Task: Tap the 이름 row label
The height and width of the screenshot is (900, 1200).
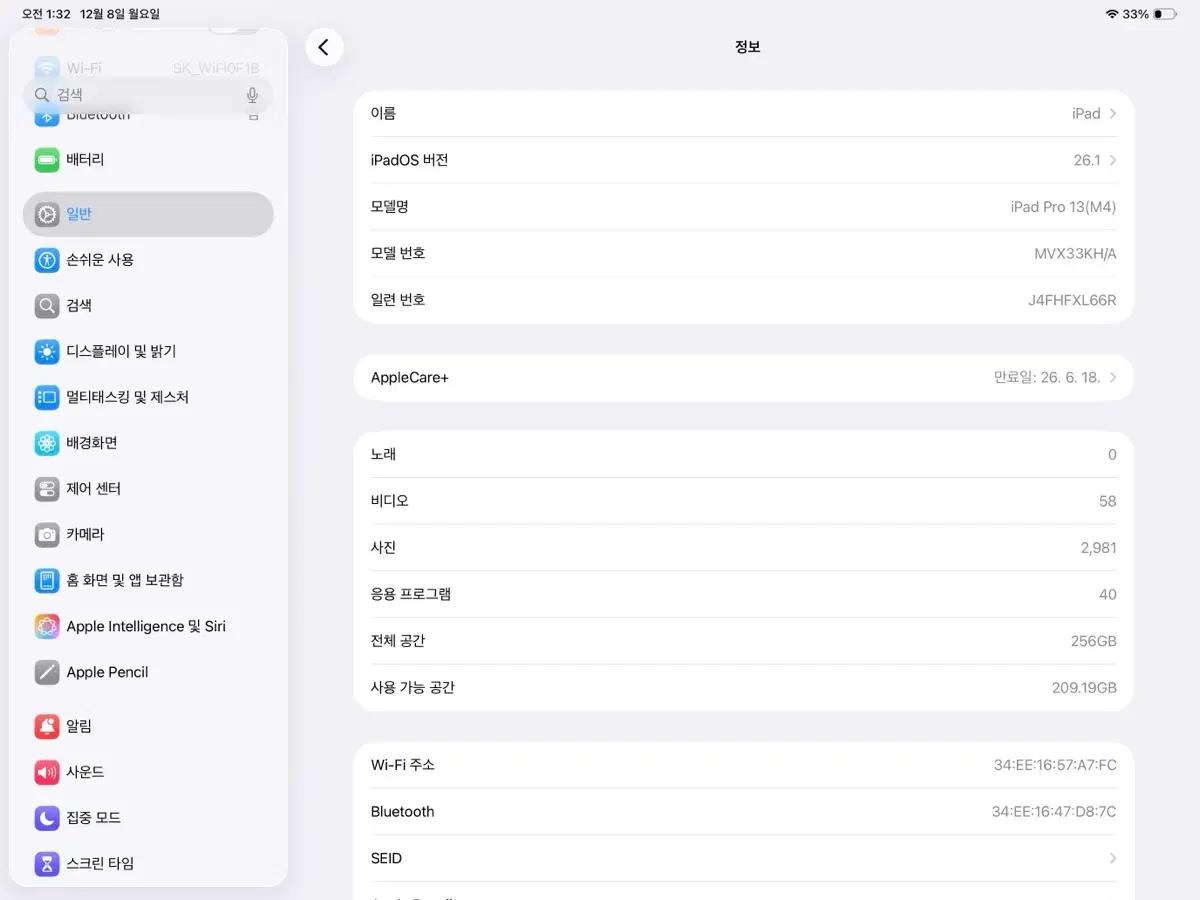Action: click(x=383, y=114)
